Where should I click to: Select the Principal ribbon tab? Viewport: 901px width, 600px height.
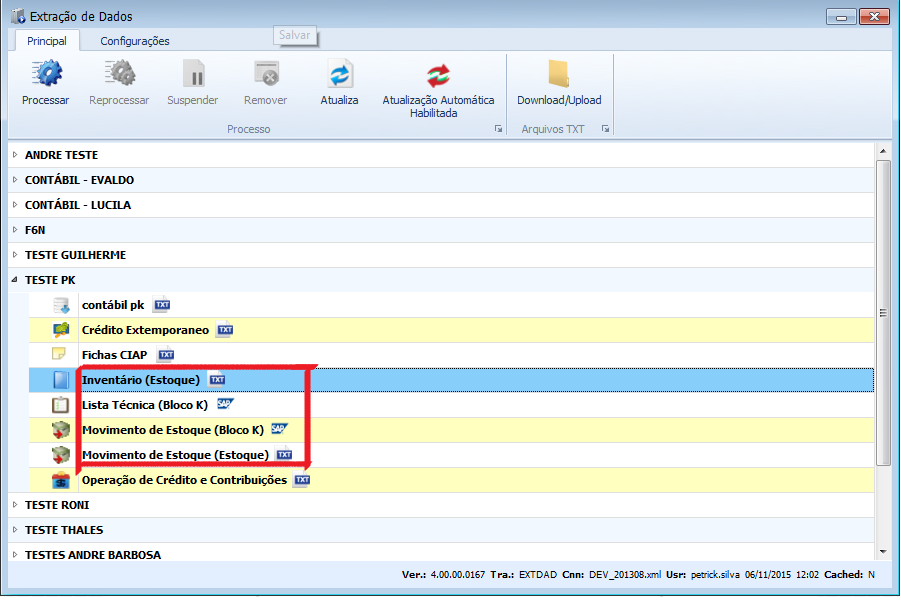(47, 41)
